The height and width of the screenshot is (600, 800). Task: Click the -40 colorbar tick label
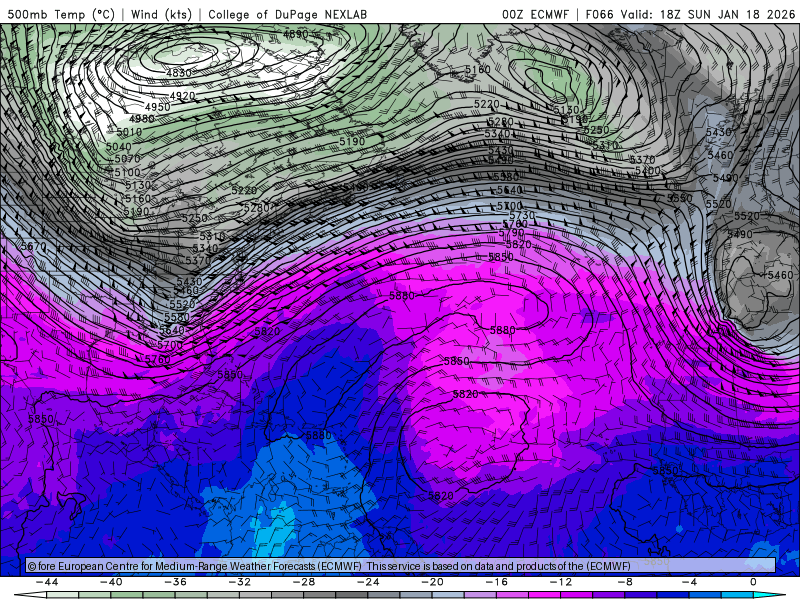[x=111, y=582]
